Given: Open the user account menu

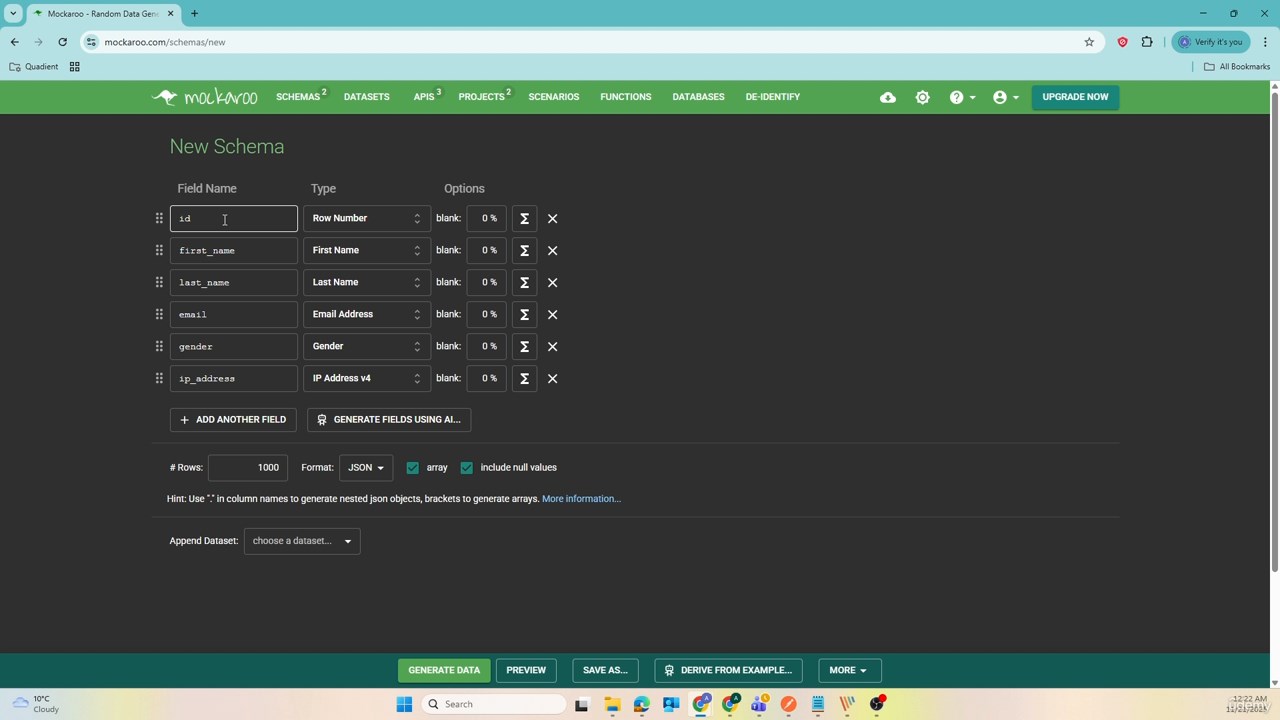Looking at the screenshot, I should pyautogui.click(x=1005, y=97).
